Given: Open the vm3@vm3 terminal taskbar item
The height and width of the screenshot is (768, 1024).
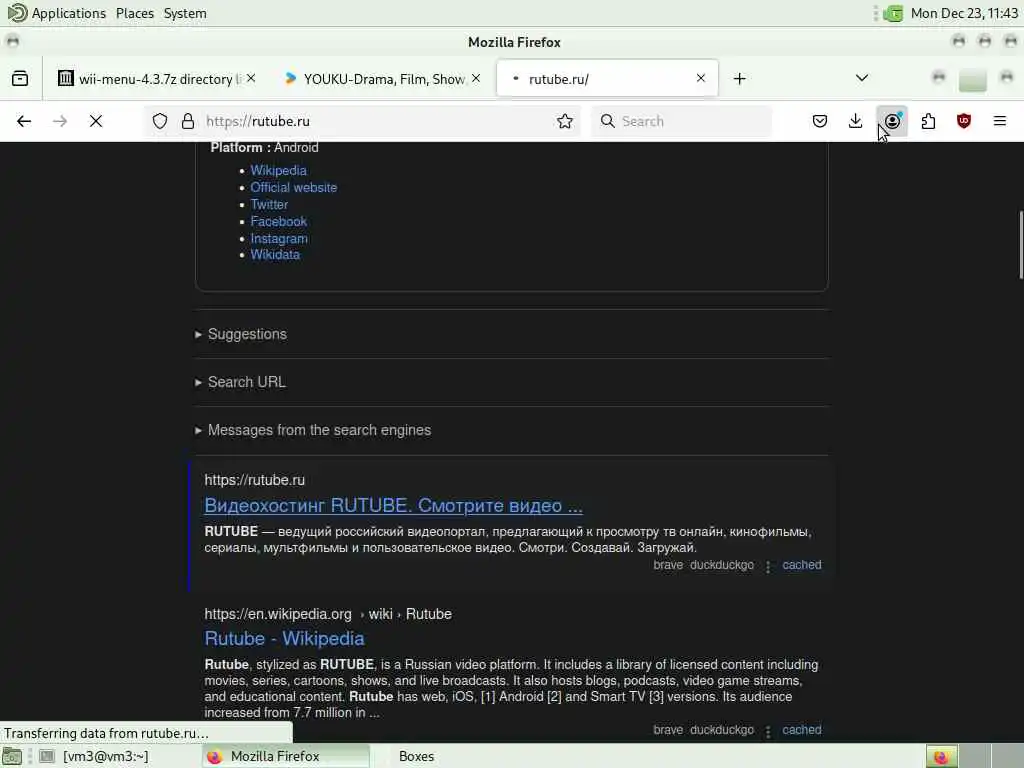Looking at the screenshot, I should click(x=95, y=756).
